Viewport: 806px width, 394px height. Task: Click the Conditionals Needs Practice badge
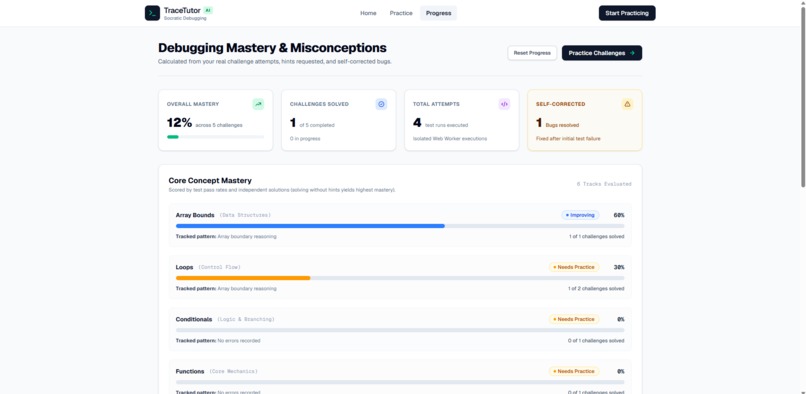pos(574,319)
